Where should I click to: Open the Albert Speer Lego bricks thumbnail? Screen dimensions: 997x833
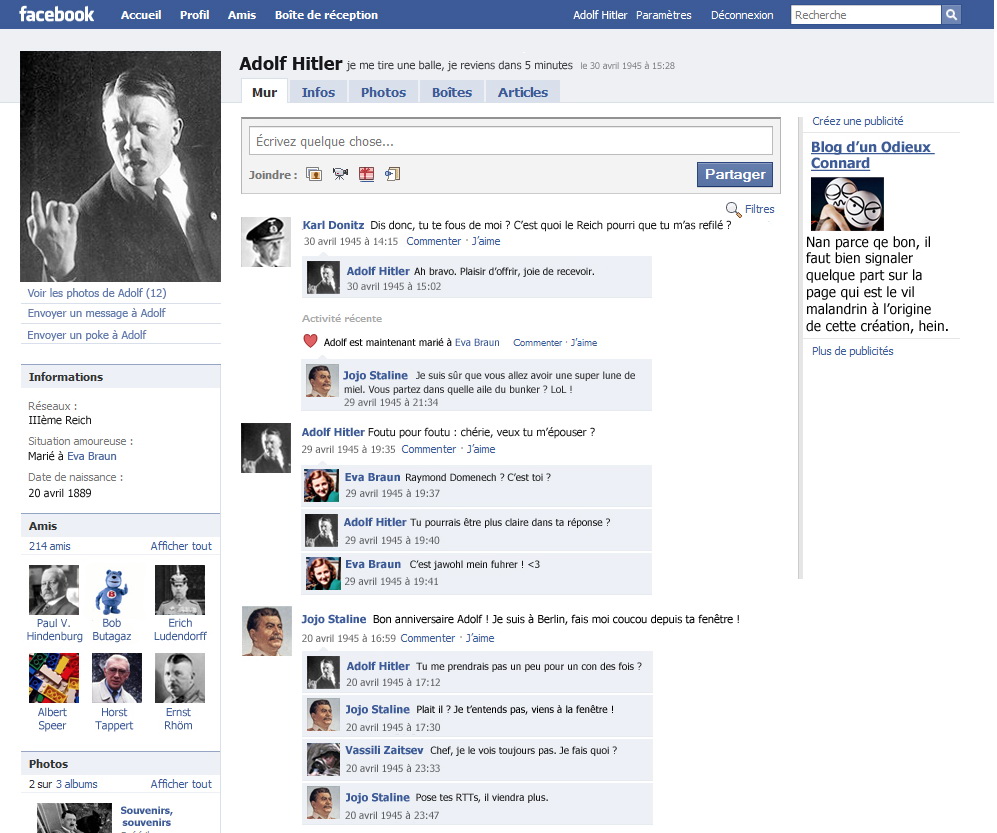[54, 678]
